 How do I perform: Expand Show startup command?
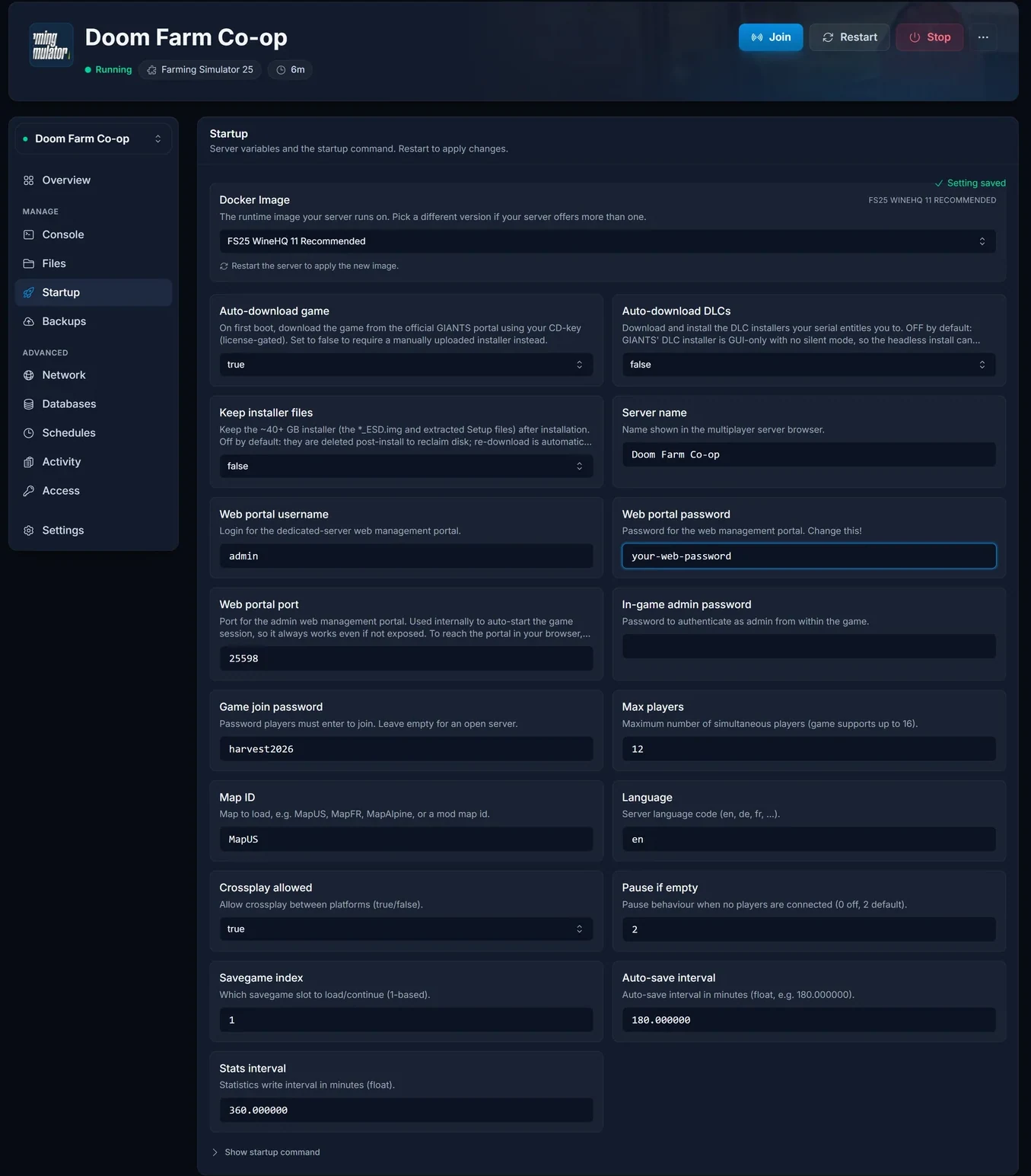[x=266, y=1152]
